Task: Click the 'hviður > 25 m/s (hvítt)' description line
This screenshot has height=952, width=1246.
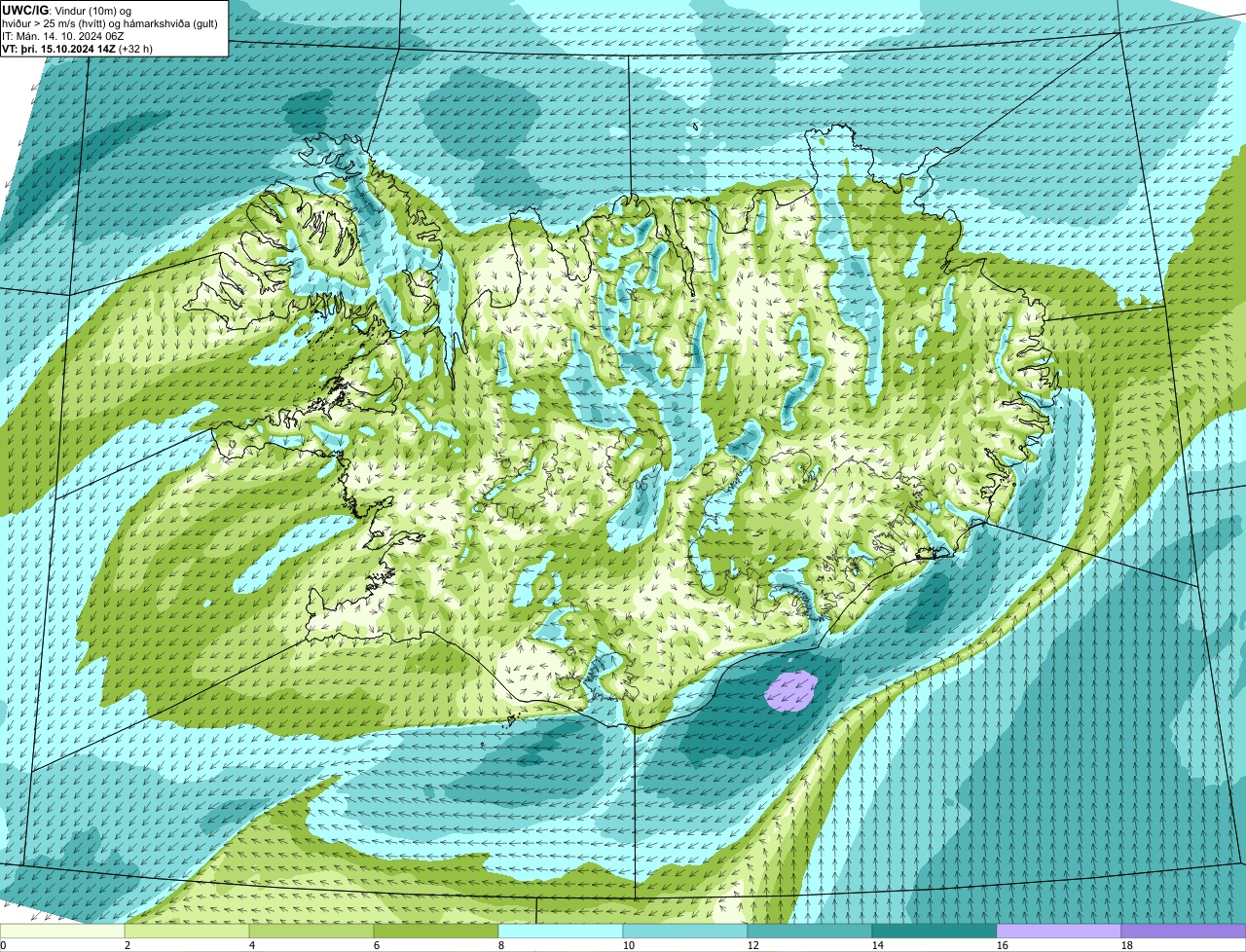Action: [x=110, y=23]
